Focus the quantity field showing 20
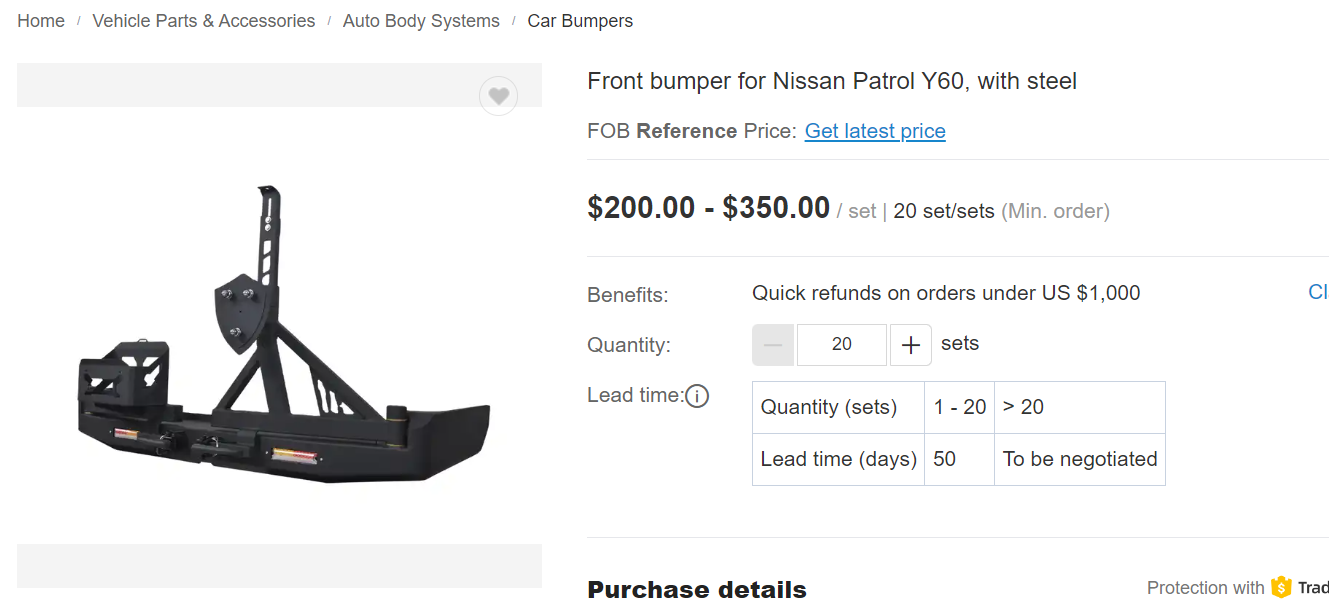 842,345
